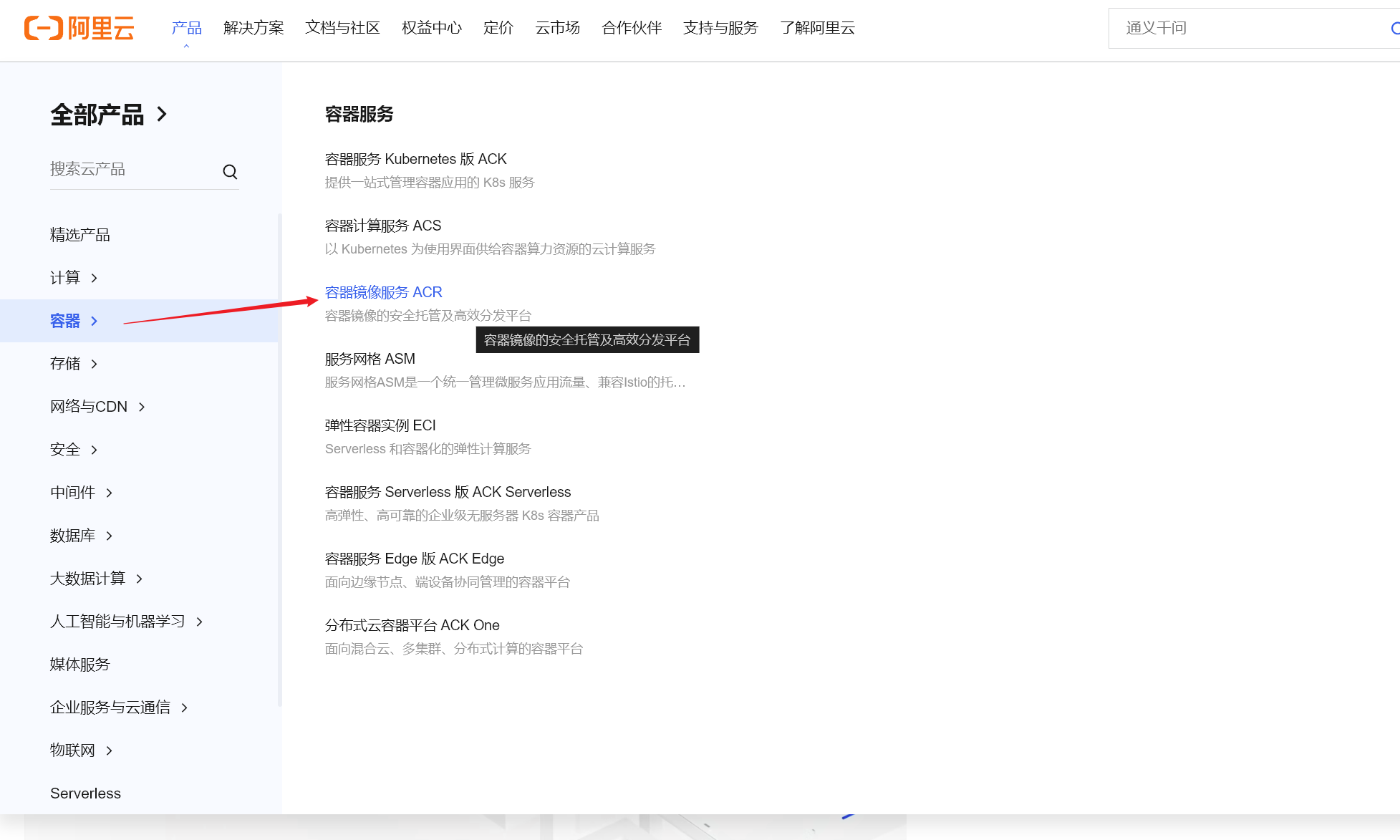Open 容器服务 Kubernetes 版 ACK link

(x=415, y=159)
